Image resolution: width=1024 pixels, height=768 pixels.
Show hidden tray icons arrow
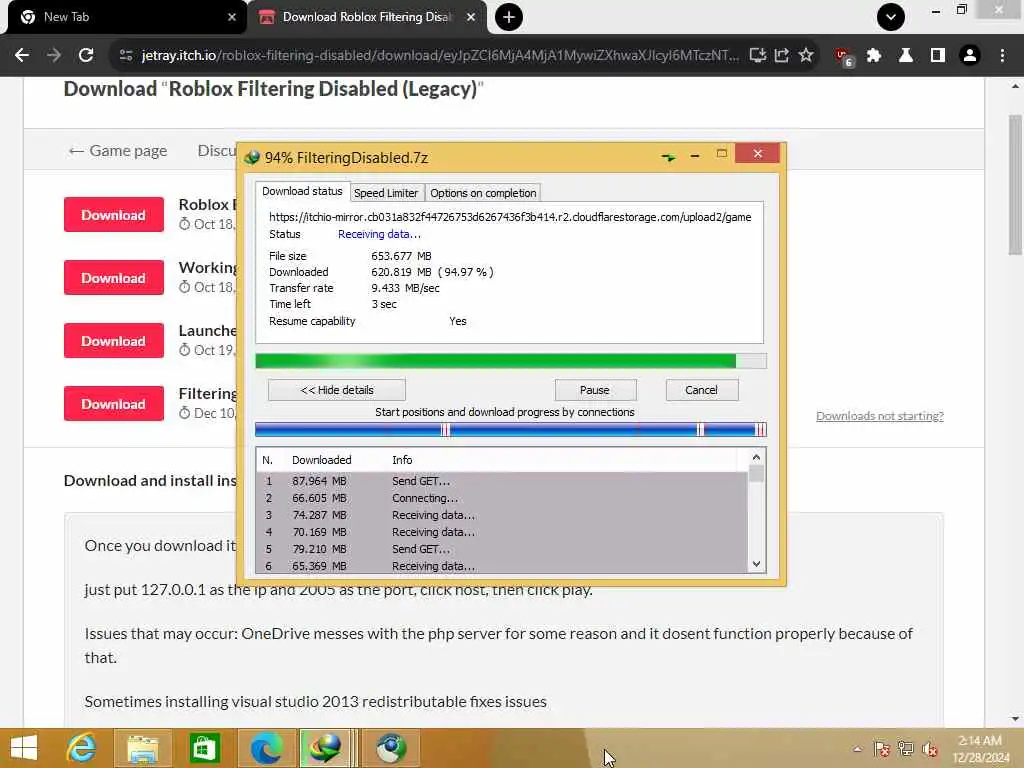coord(857,749)
